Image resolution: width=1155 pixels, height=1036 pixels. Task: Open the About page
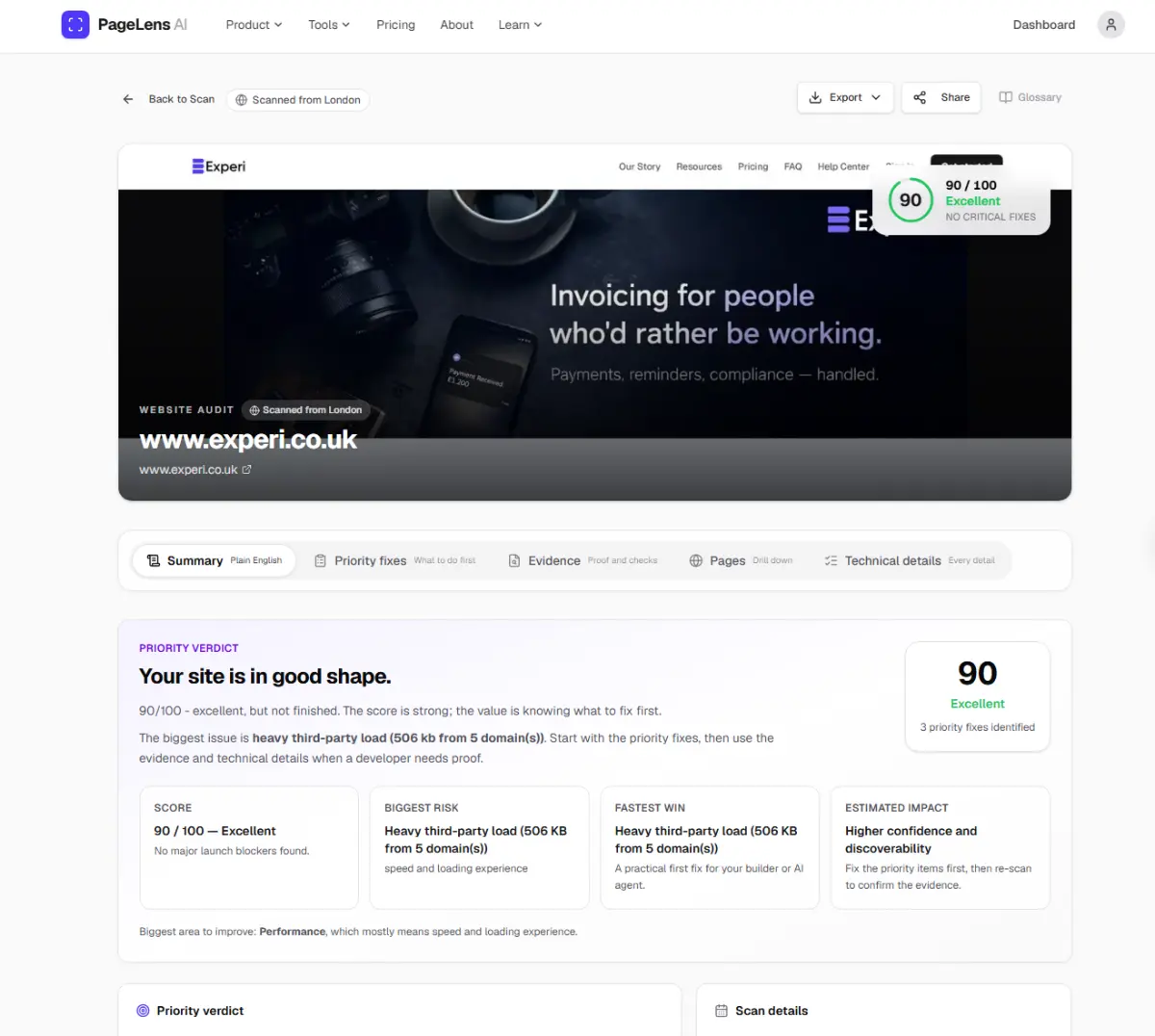(456, 25)
